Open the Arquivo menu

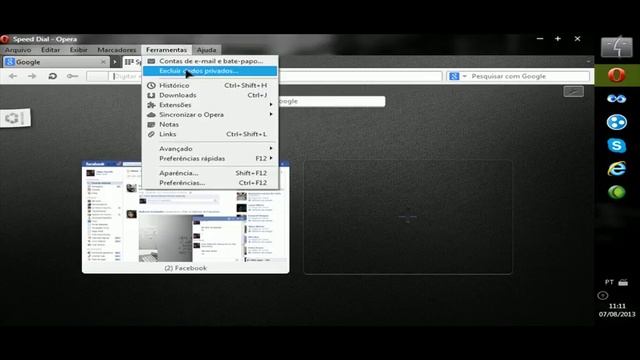pyautogui.click(x=18, y=50)
